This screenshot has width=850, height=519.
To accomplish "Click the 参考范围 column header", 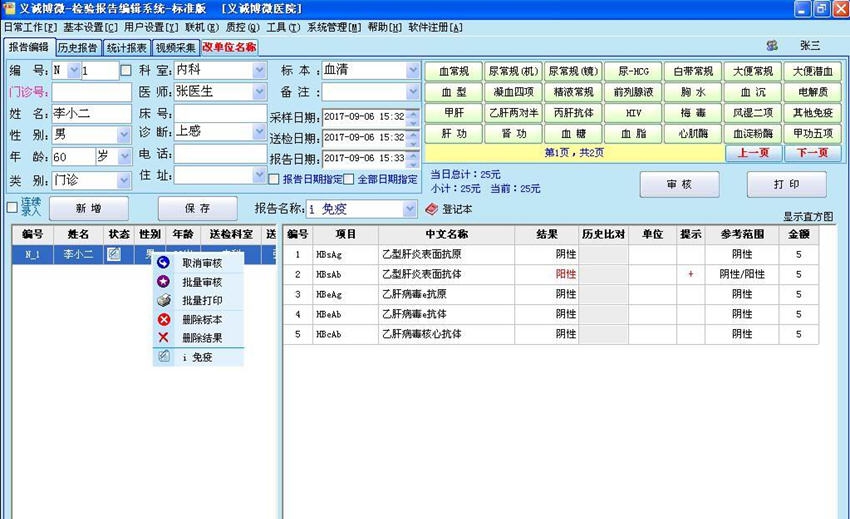I will pyautogui.click(x=742, y=234).
